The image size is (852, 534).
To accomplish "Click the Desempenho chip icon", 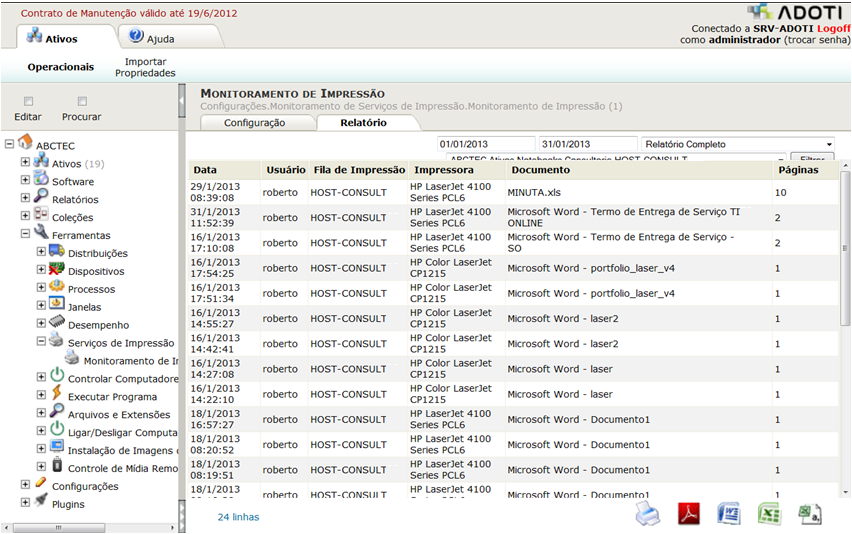I will point(57,322).
